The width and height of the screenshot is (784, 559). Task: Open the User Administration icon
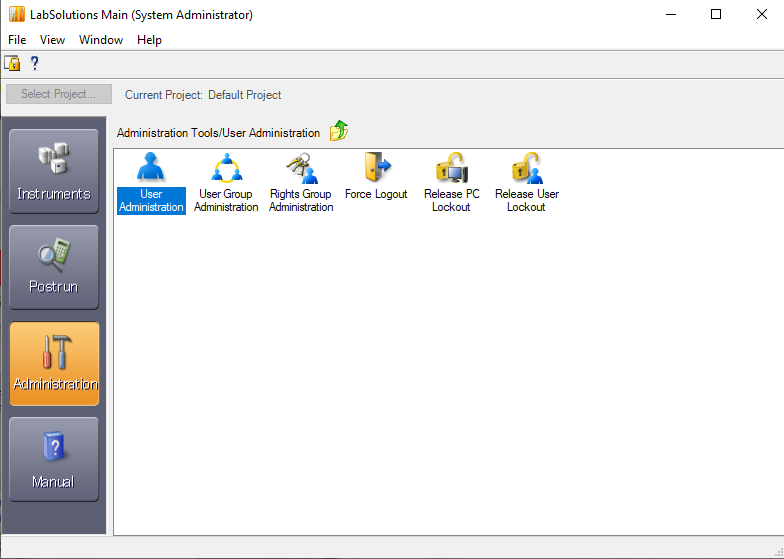[x=151, y=183]
